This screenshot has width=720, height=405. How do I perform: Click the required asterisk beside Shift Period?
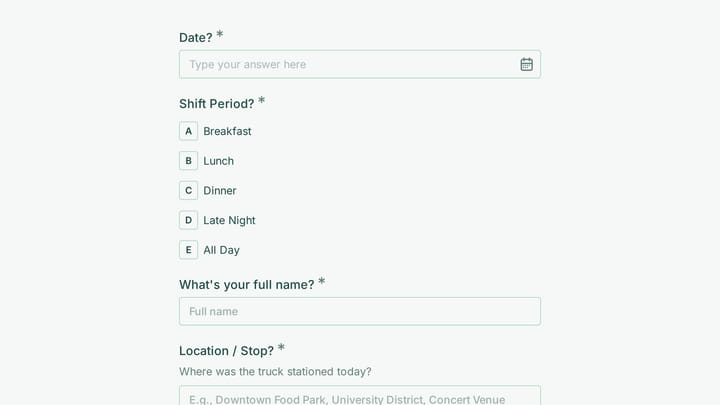click(261, 100)
